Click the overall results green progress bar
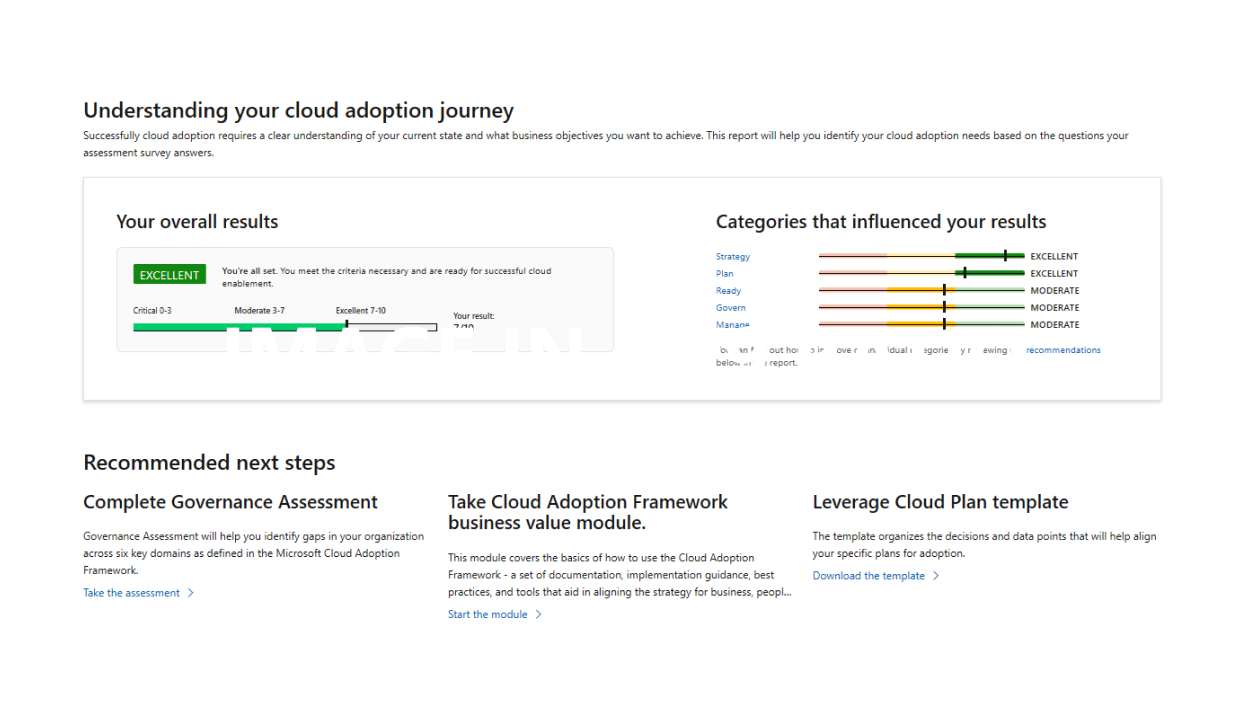The height and width of the screenshot is (704, 1248). [x=238, y=327]
